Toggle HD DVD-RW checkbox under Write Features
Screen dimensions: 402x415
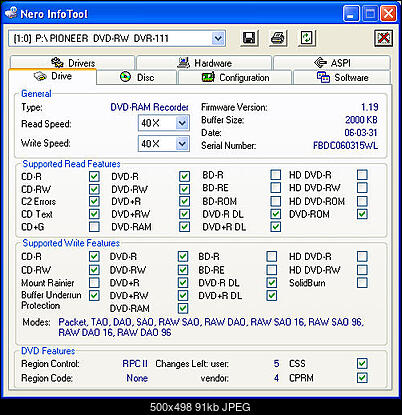click(x=362, y=269)
